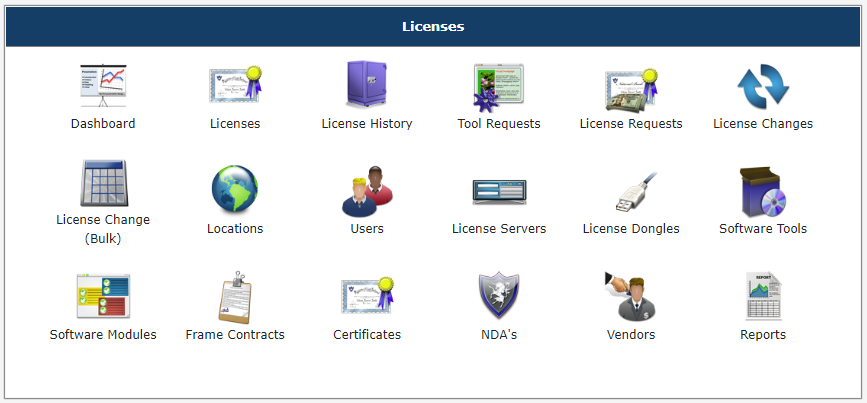Click the Licenses certificate ribbon icon
Image resolution: width=867 pixels, height=403 pixels.
click(x=235, y=85)
